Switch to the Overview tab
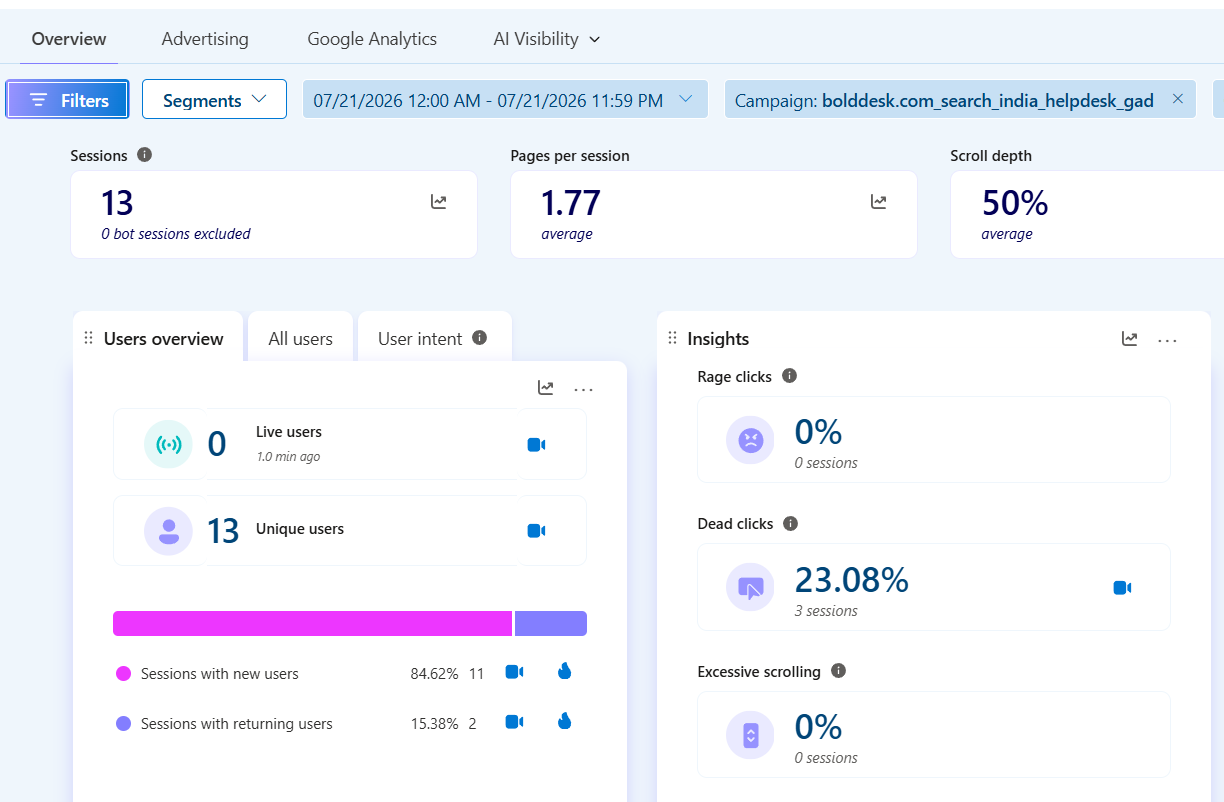This screenshot has height=802, width=1224. (69, 39)
